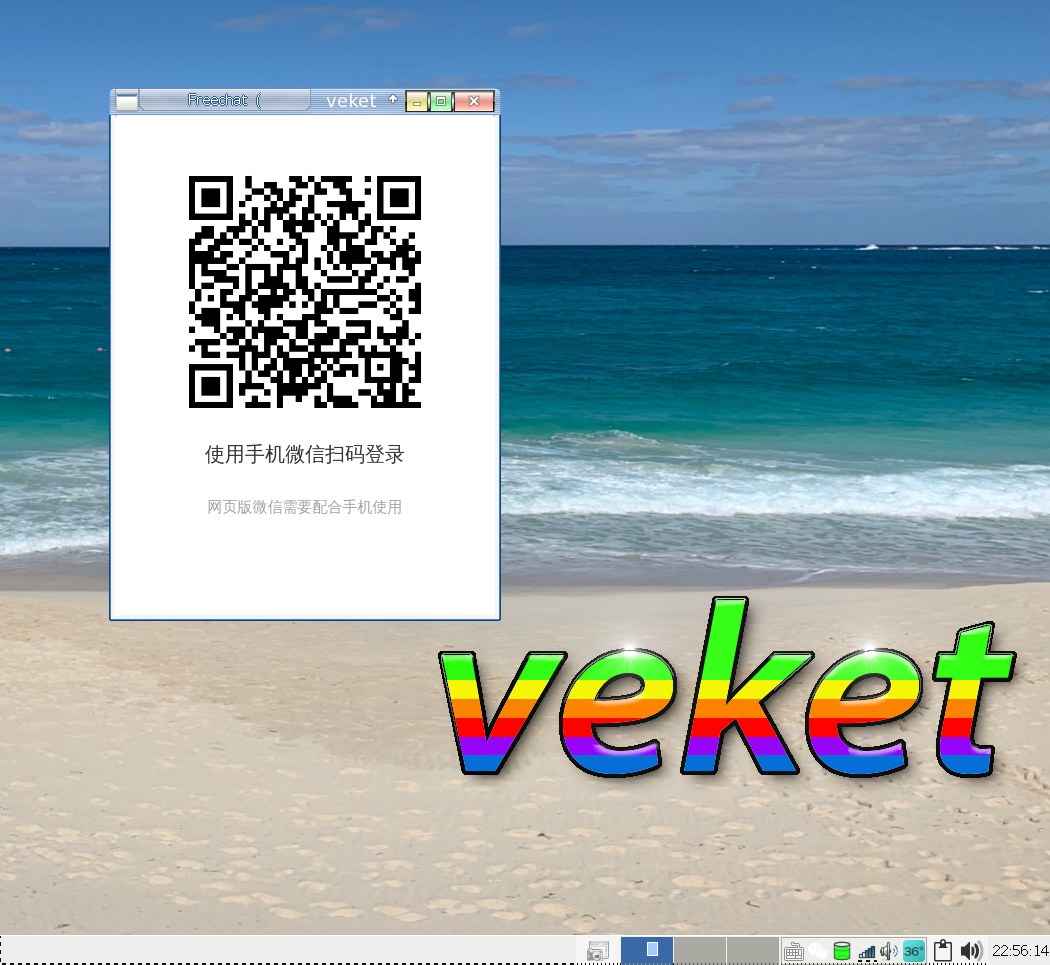Image resolution: width=1050 pixels, height=965 pixels.
Task: Open the network signal tray icon
Action: pyautogui.click(x=867, y=952)
